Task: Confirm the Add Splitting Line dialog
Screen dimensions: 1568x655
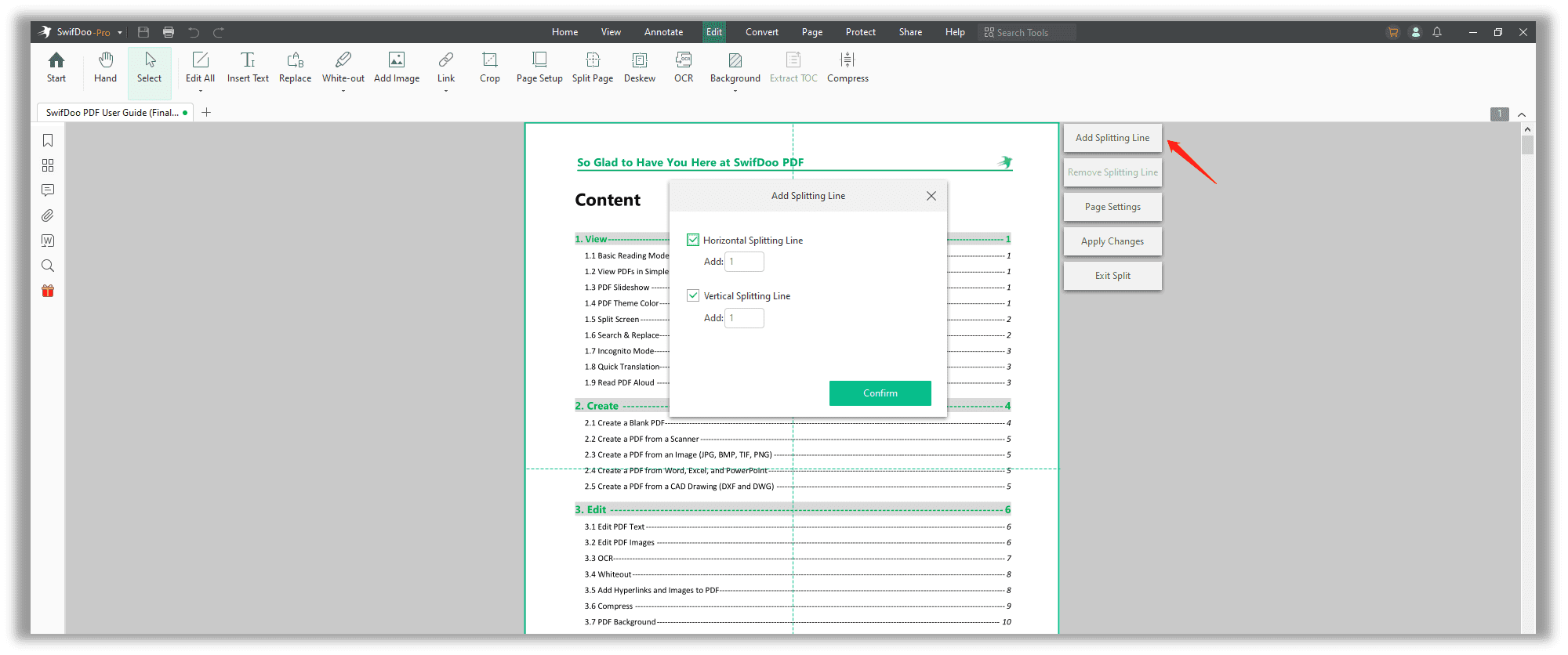Action: tap(880, 393)
